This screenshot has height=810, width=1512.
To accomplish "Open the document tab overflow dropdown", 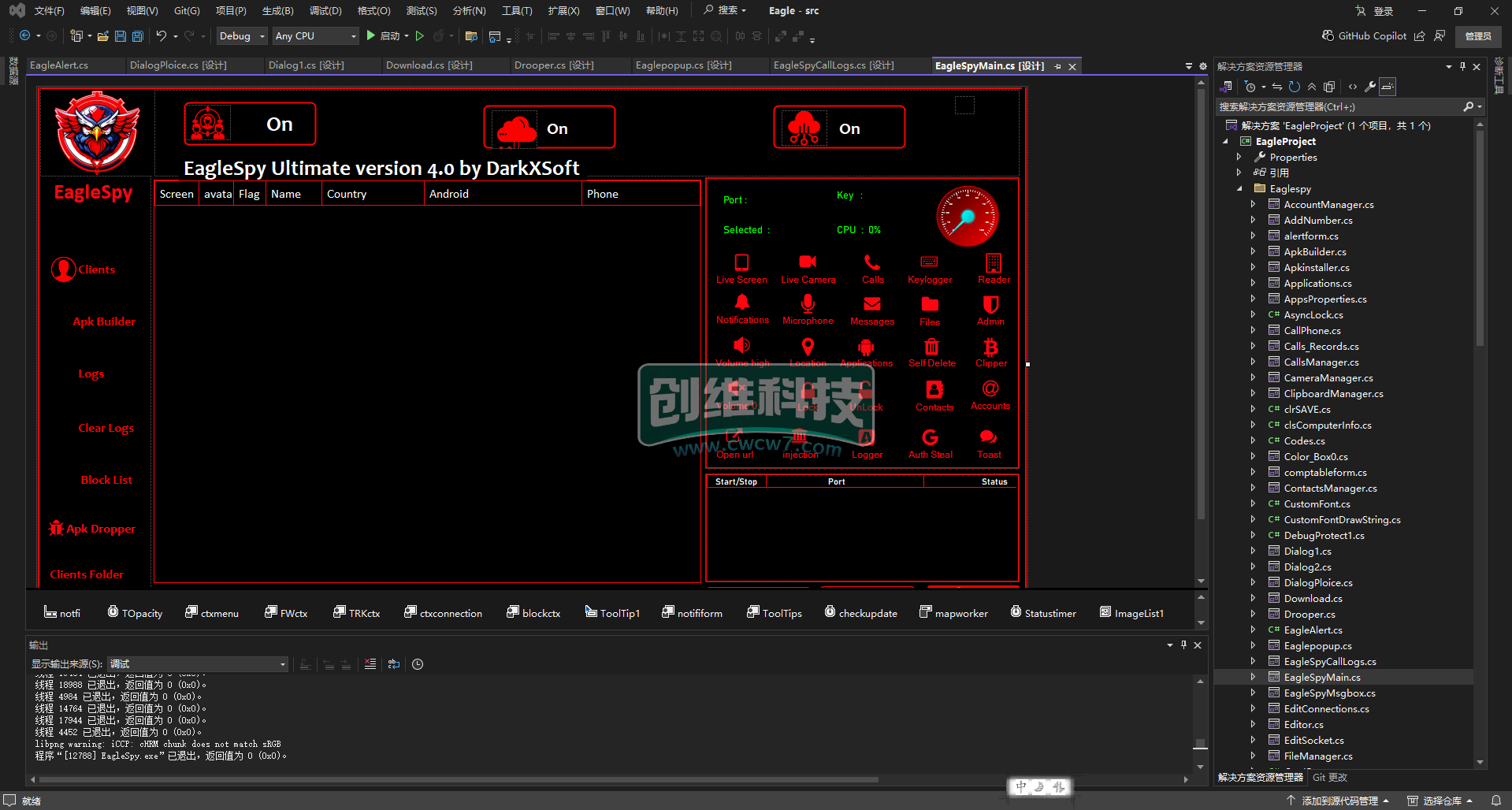I will (1189, 67).
